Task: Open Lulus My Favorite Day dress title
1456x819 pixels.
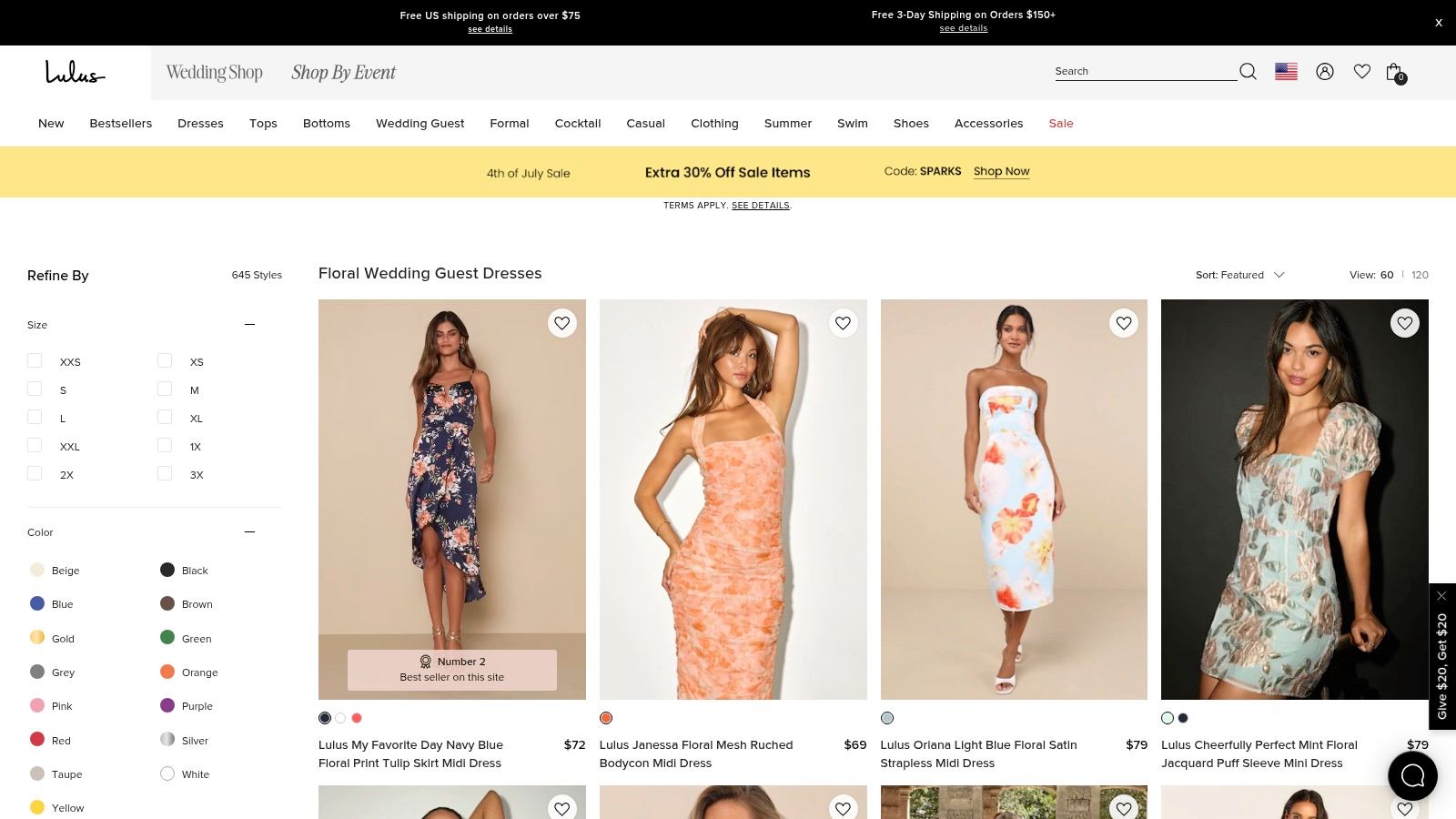Action: pyautogui.click(x=410, y=753)
